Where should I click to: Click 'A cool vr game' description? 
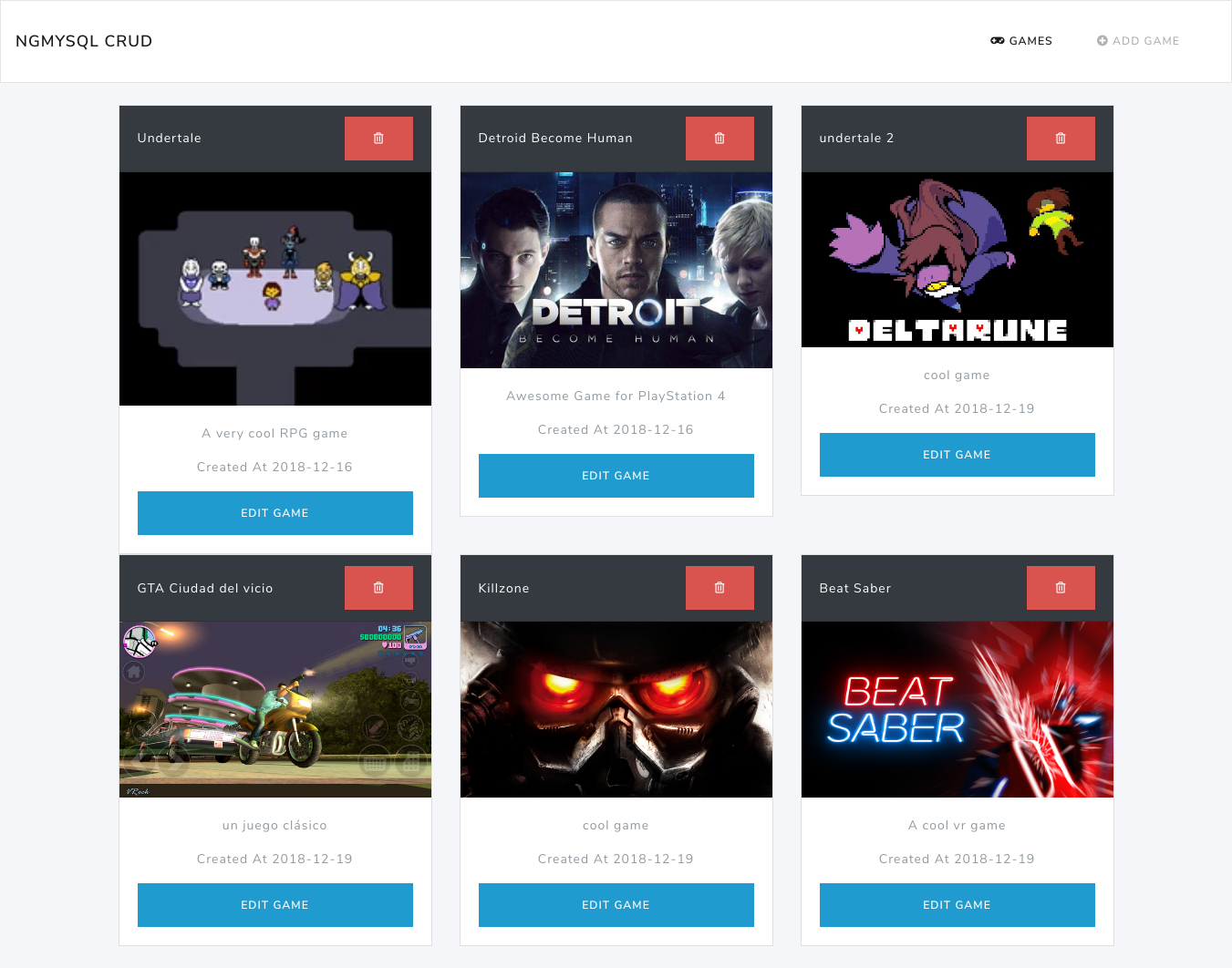pyautogui.click(x=957, y=826)
